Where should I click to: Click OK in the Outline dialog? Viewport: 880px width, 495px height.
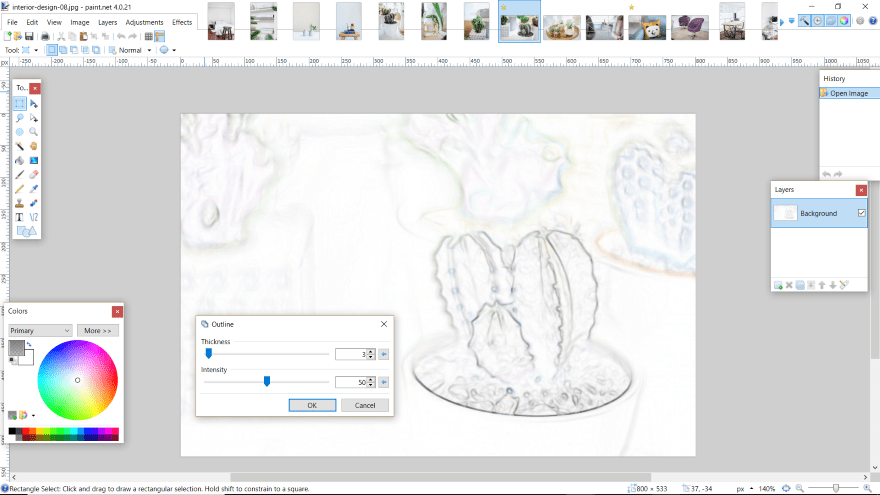[x=312, y=405]
